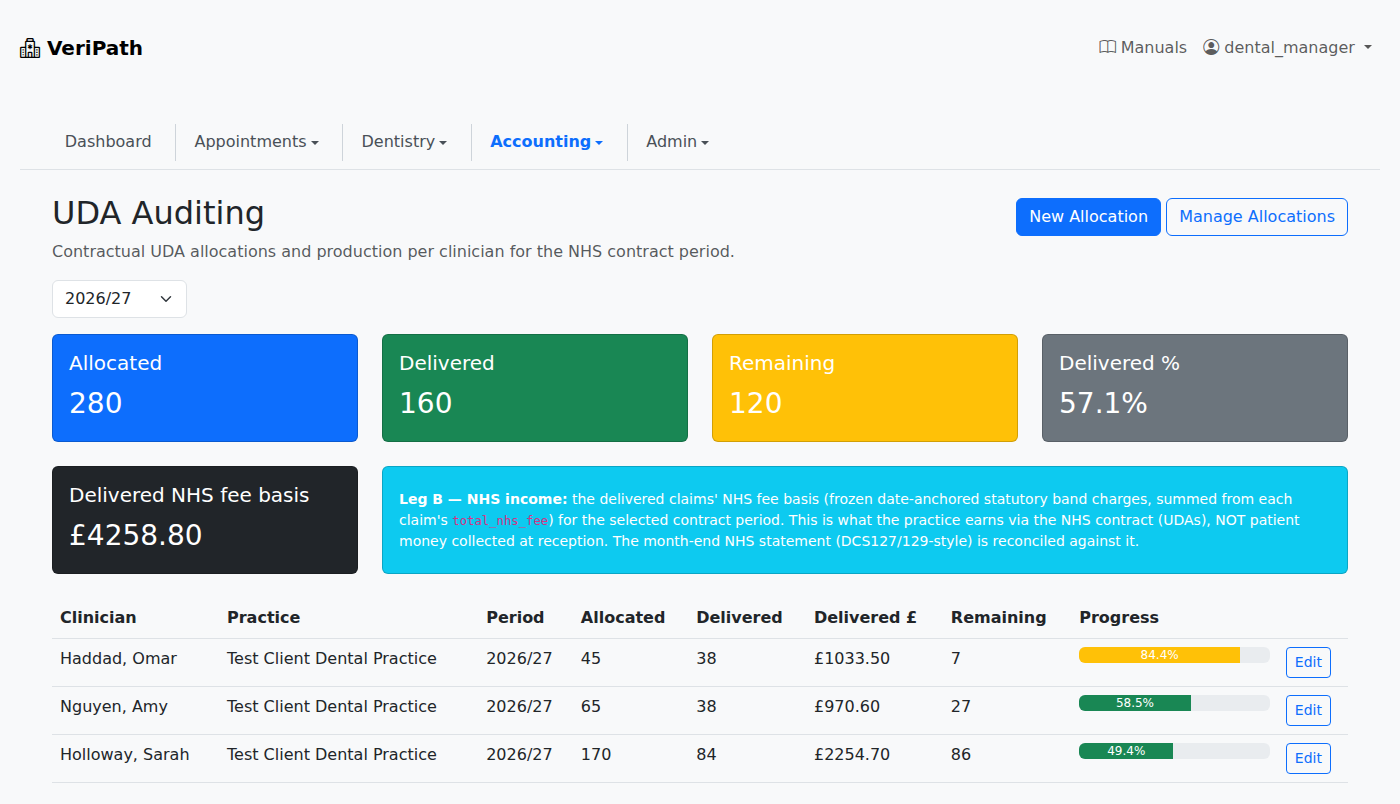
Task: Click the Period column header
Action: 515,618
